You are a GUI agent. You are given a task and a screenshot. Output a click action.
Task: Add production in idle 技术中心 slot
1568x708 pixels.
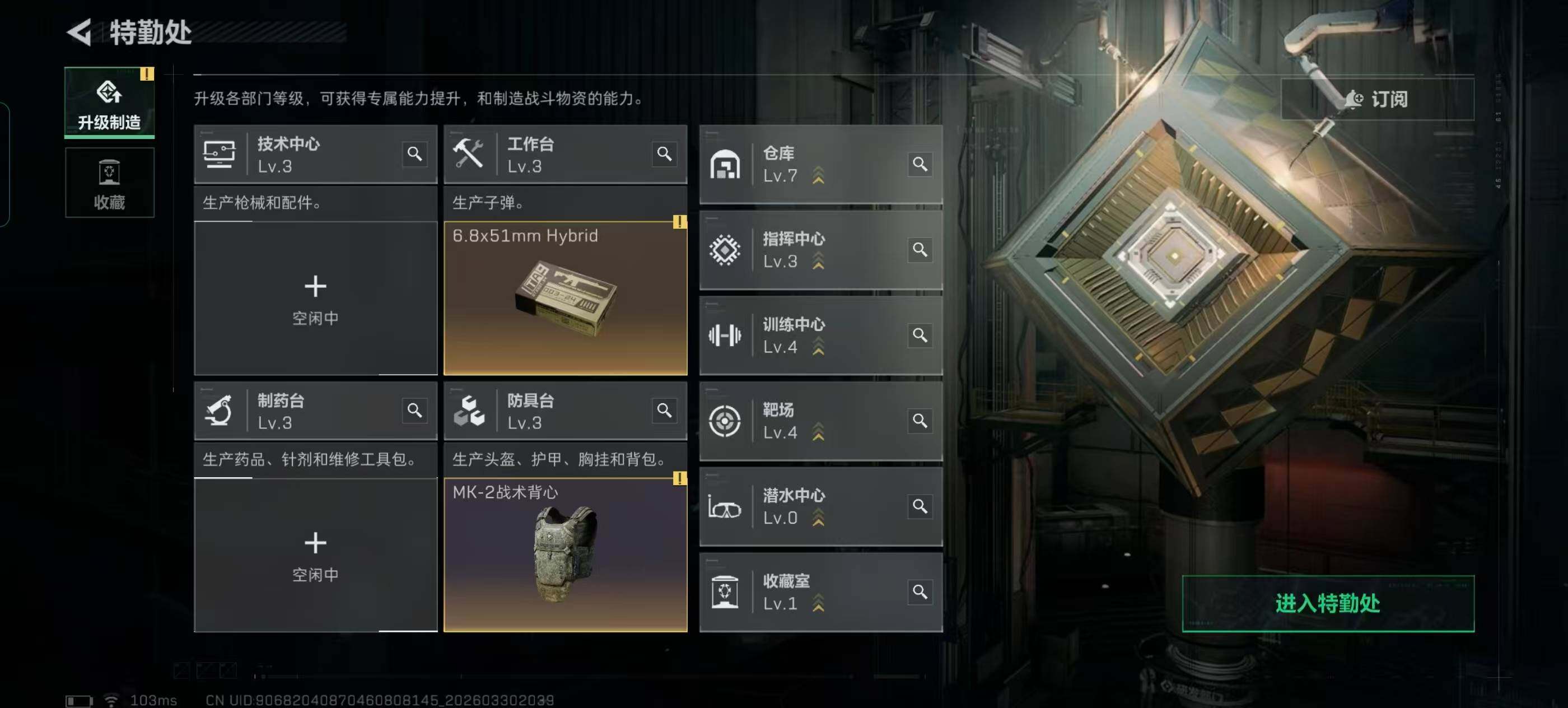click(315, 299)
